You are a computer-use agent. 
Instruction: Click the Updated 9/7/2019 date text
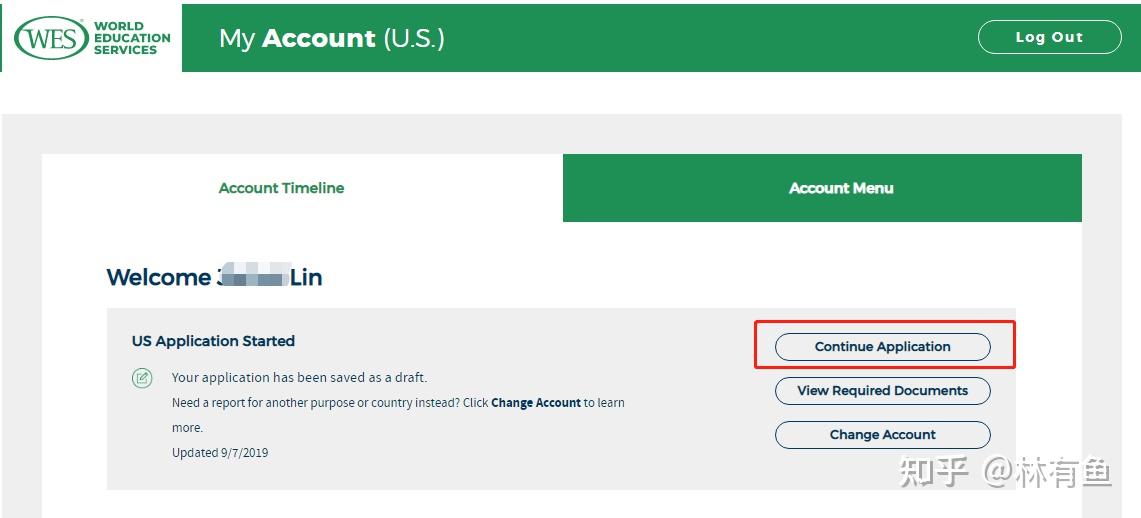click(x=220, y=453)
